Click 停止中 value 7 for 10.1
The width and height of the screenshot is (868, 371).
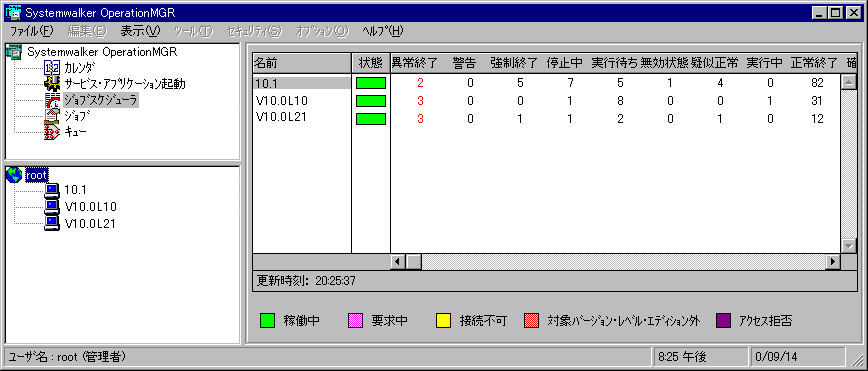[x=570, y=84]
